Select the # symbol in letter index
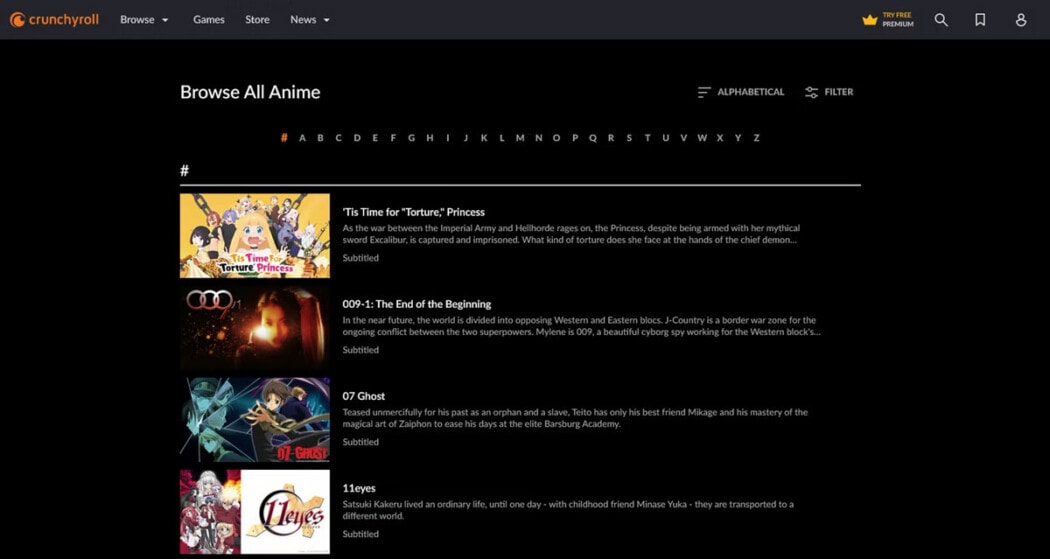Screen dimensions: 1050x559 click(x=284, y=138)
